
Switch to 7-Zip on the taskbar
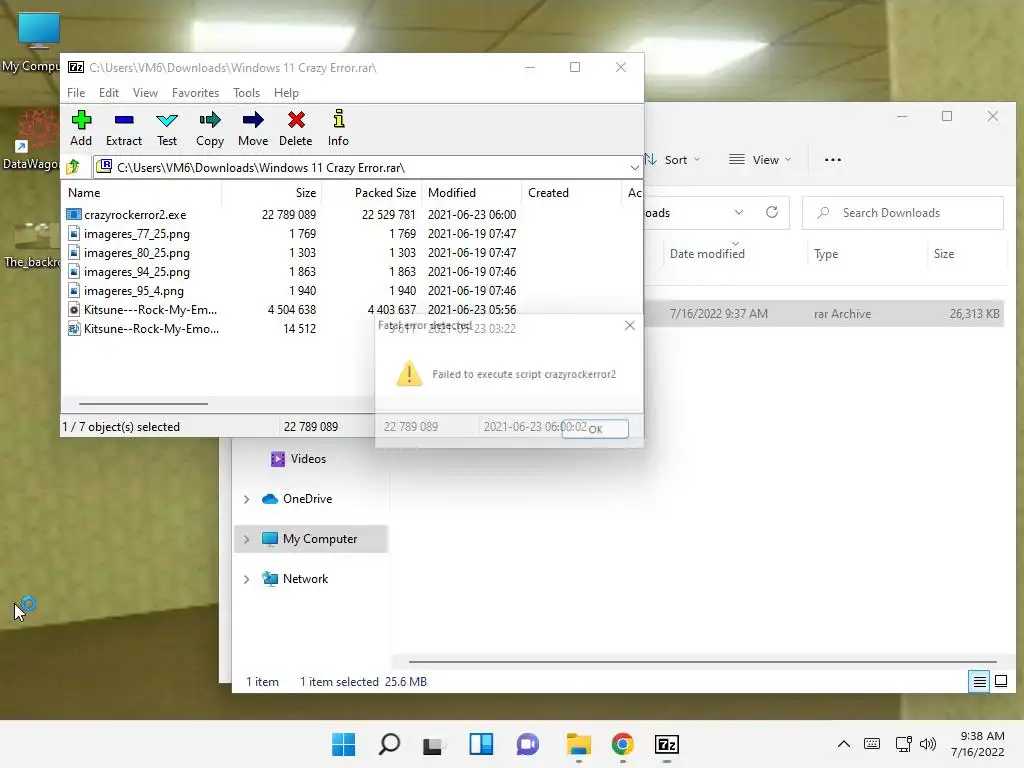click(x=667, y=744)
